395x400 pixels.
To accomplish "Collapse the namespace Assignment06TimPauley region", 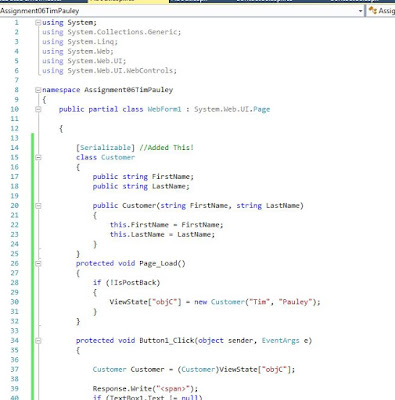I will (x=38, y=90).
